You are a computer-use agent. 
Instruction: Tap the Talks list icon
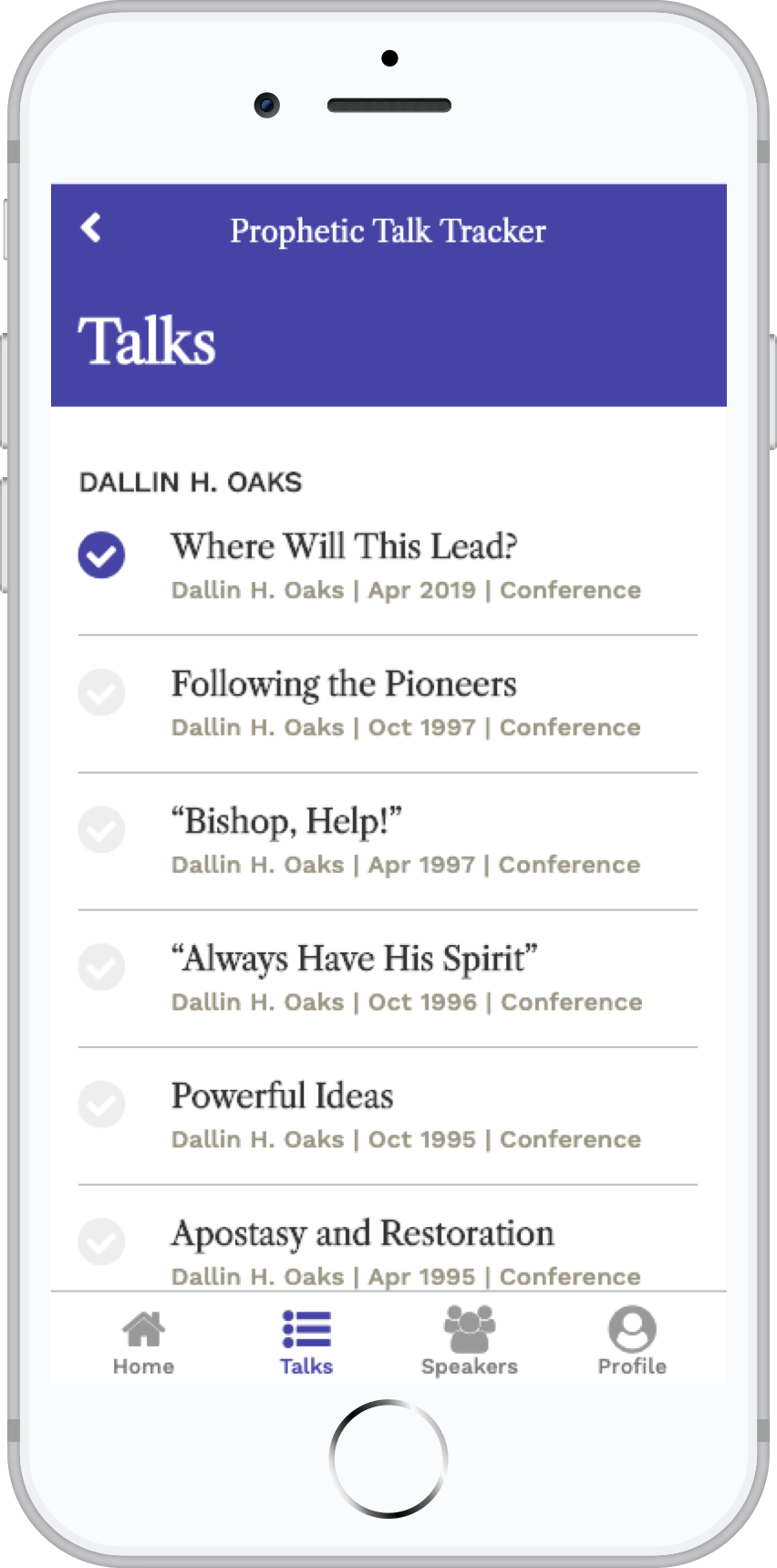tap(306, 1329)
